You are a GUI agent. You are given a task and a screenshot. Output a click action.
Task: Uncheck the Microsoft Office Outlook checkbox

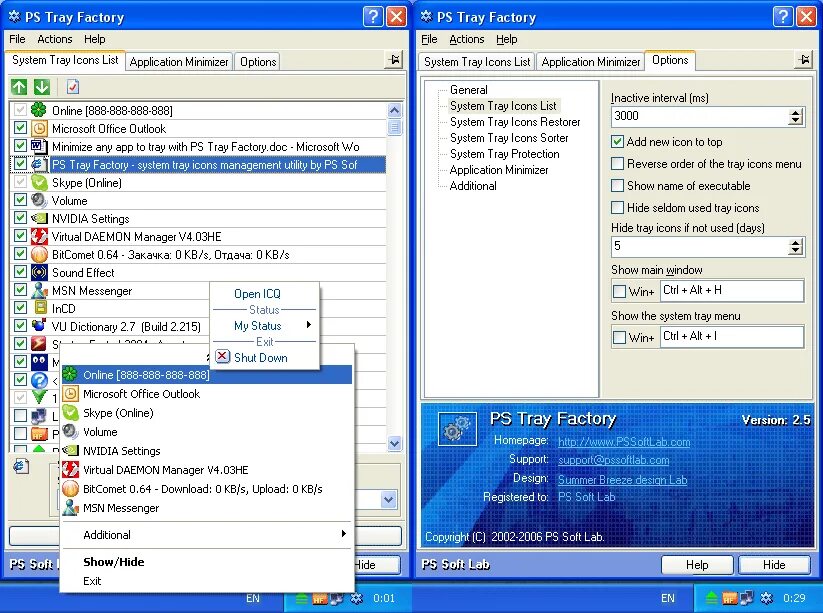[x=20, y=128]
